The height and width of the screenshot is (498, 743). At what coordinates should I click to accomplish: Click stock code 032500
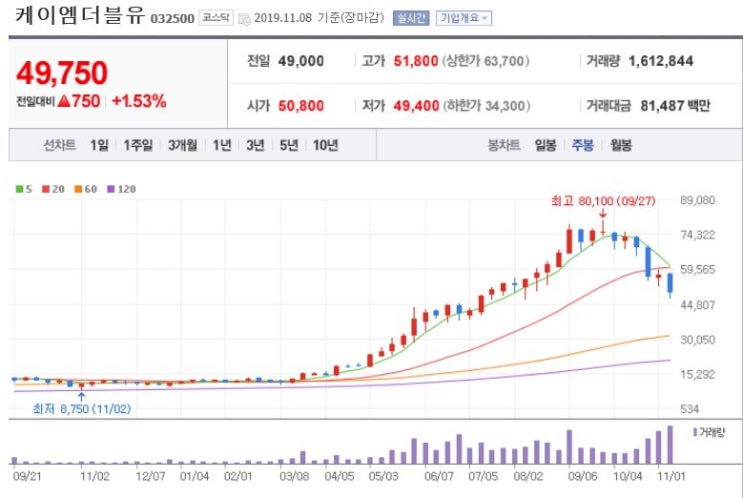tap(172, 19)
